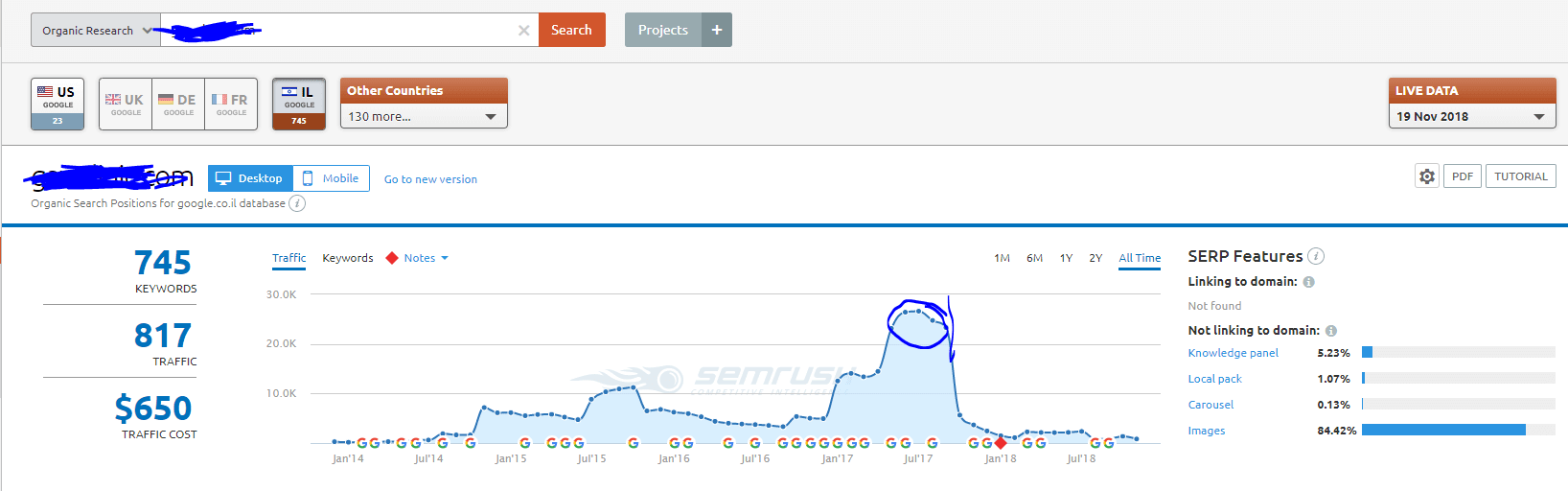Clear the search field with X icon
The image size is (1568, 491).
(523, 31)
